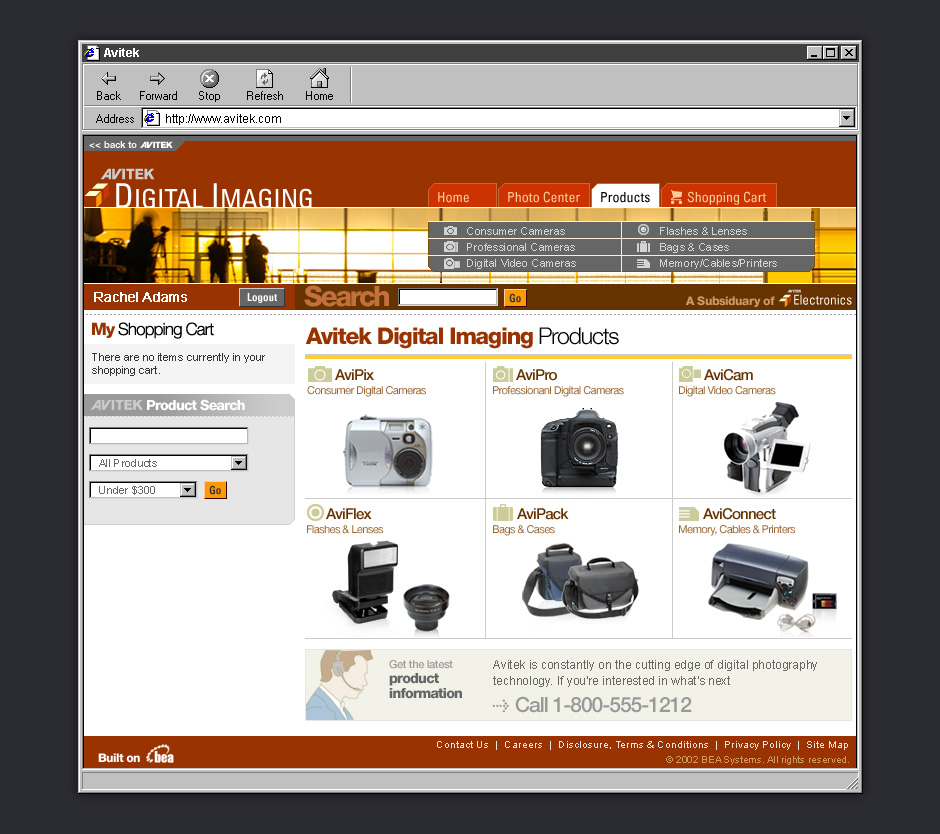Open the address bar URL dropdown arrow
Screen dimensions: 940x834
pyautogui.click(x=846, y=118)
